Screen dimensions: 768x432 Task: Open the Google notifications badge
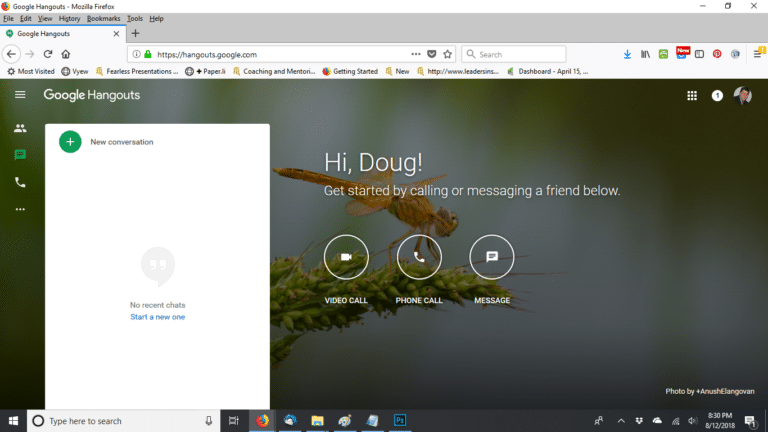point(717,96)
